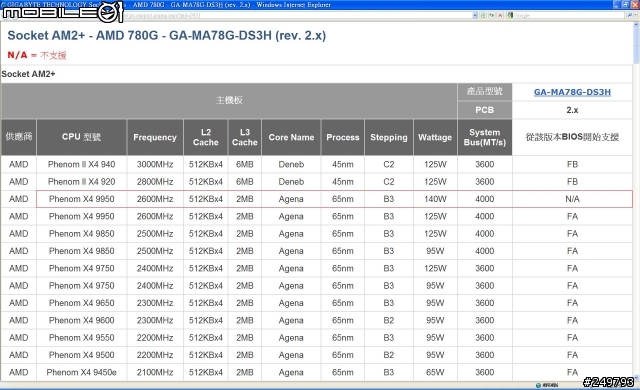The image size is (640, 390).
Task: Click the 'L3 Cache' column header
Action: pos(244,137)
